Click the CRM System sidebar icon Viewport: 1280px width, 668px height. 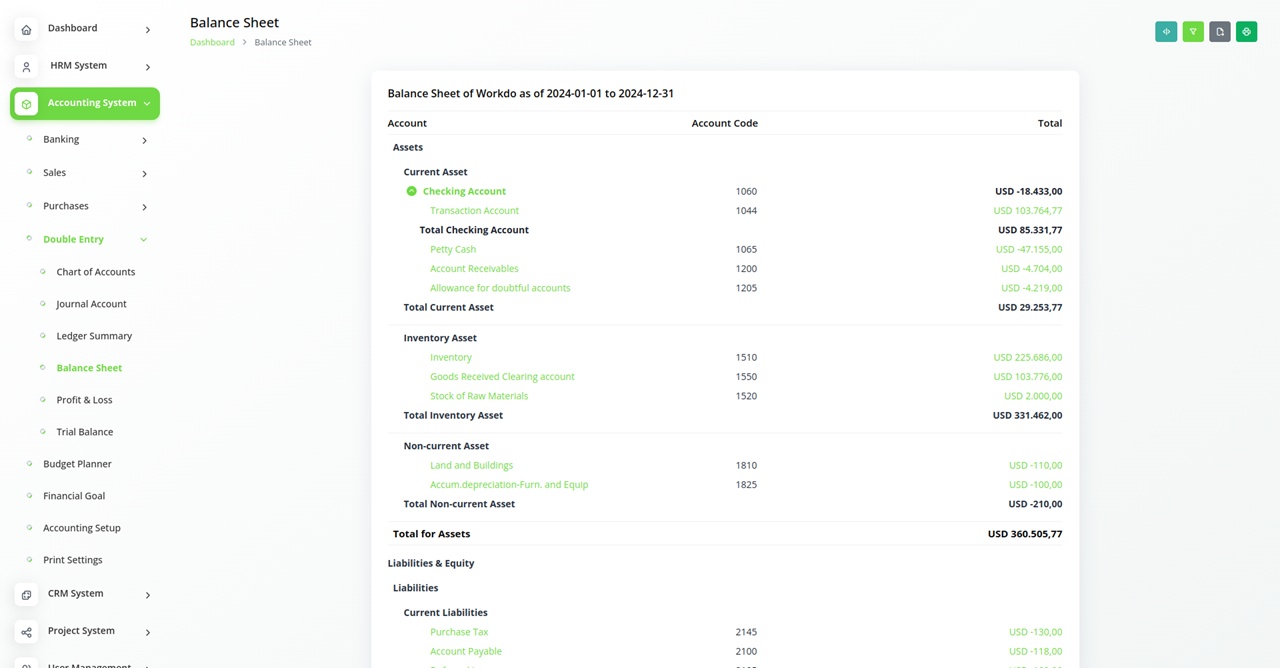(x=27, y=595)
